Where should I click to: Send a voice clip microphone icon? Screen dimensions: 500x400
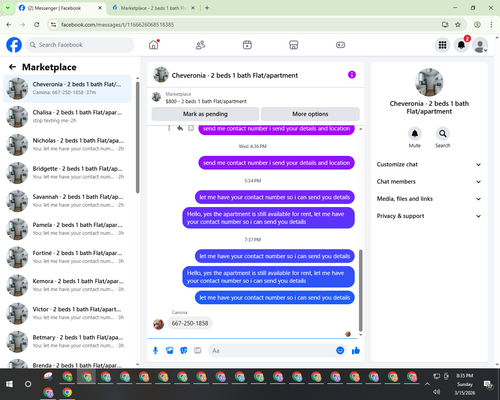coord(155,350)
